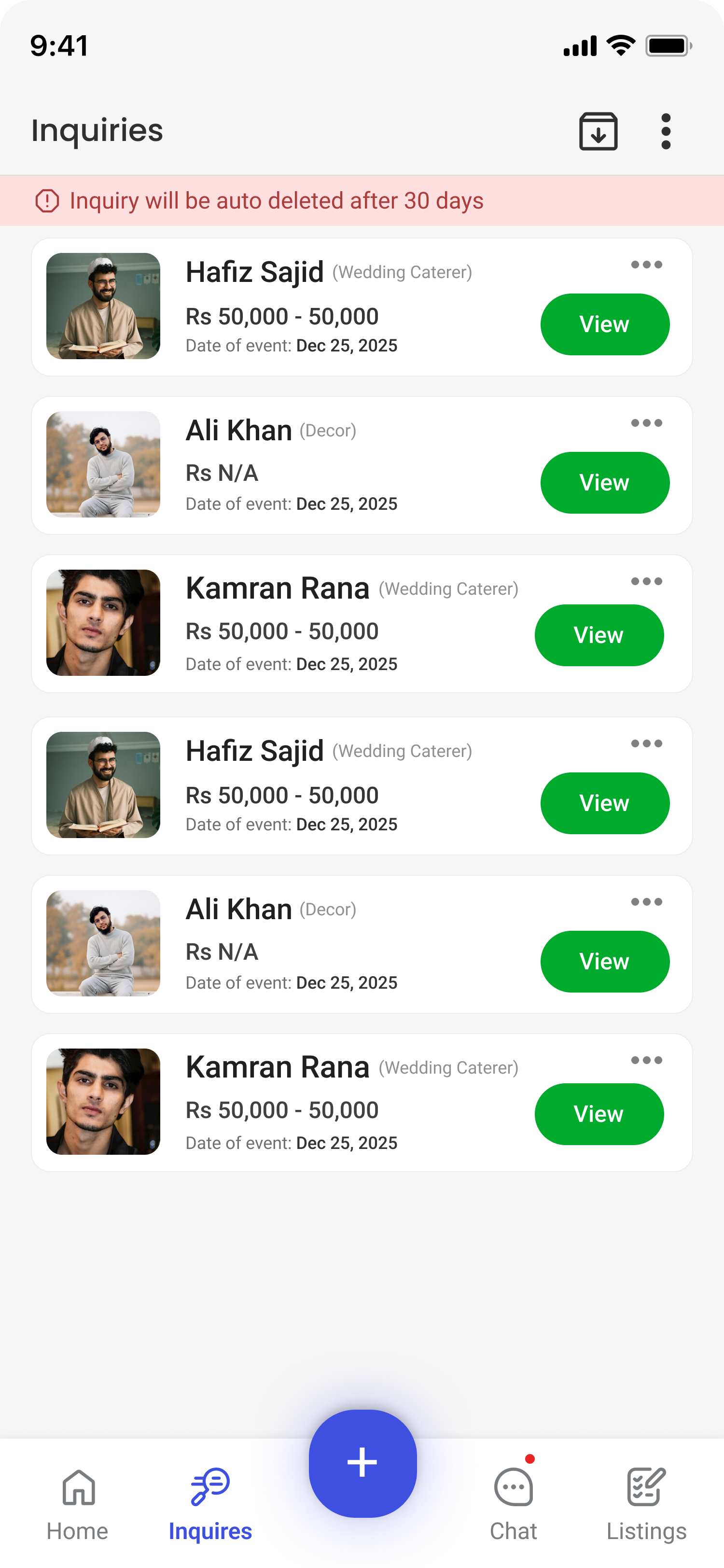Screen dimensions: 724x1568
Task: Show options for first Kamran Rana inquiry
Action: click(x=646, y=581)
